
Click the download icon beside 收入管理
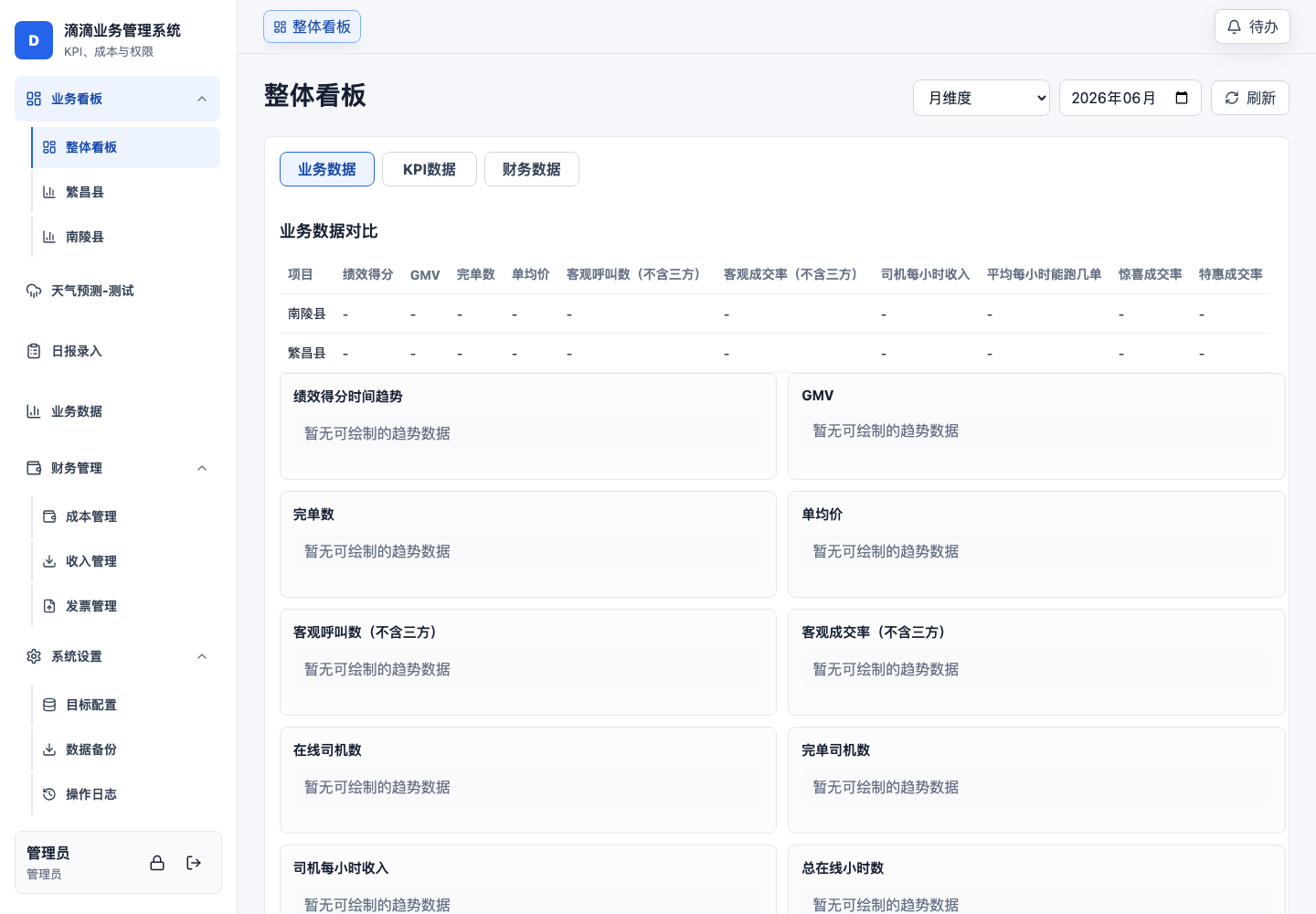point(49,561)
